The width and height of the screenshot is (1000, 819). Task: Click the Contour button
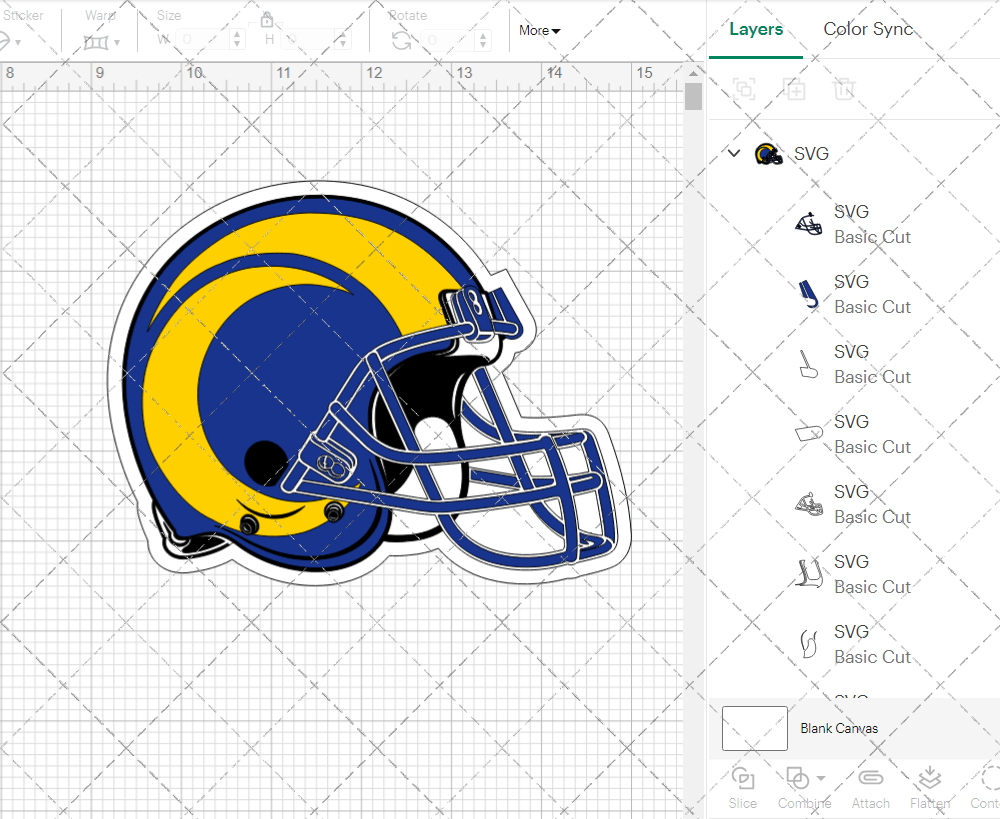click(986, 789)
